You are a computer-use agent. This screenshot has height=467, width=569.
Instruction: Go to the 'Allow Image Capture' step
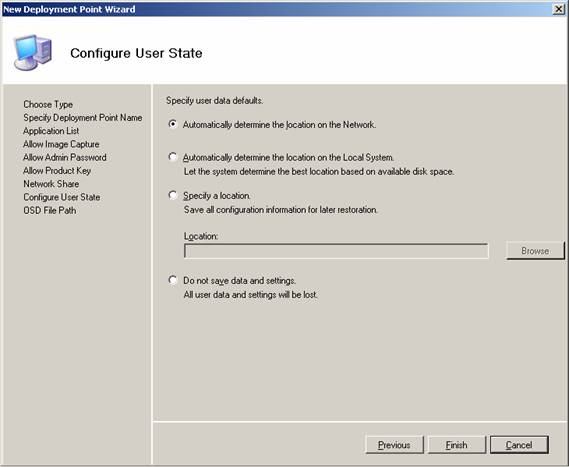(x=61, y=144)
